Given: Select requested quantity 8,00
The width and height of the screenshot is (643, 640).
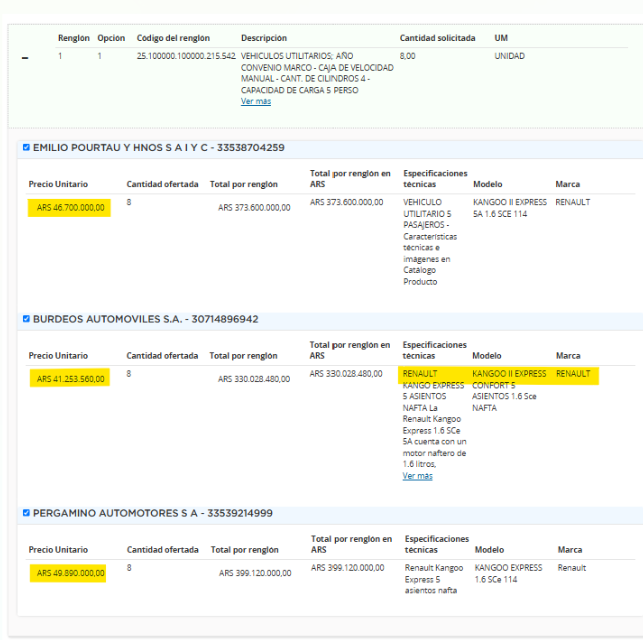Looking at the screenshot, I should click(408, 56).
